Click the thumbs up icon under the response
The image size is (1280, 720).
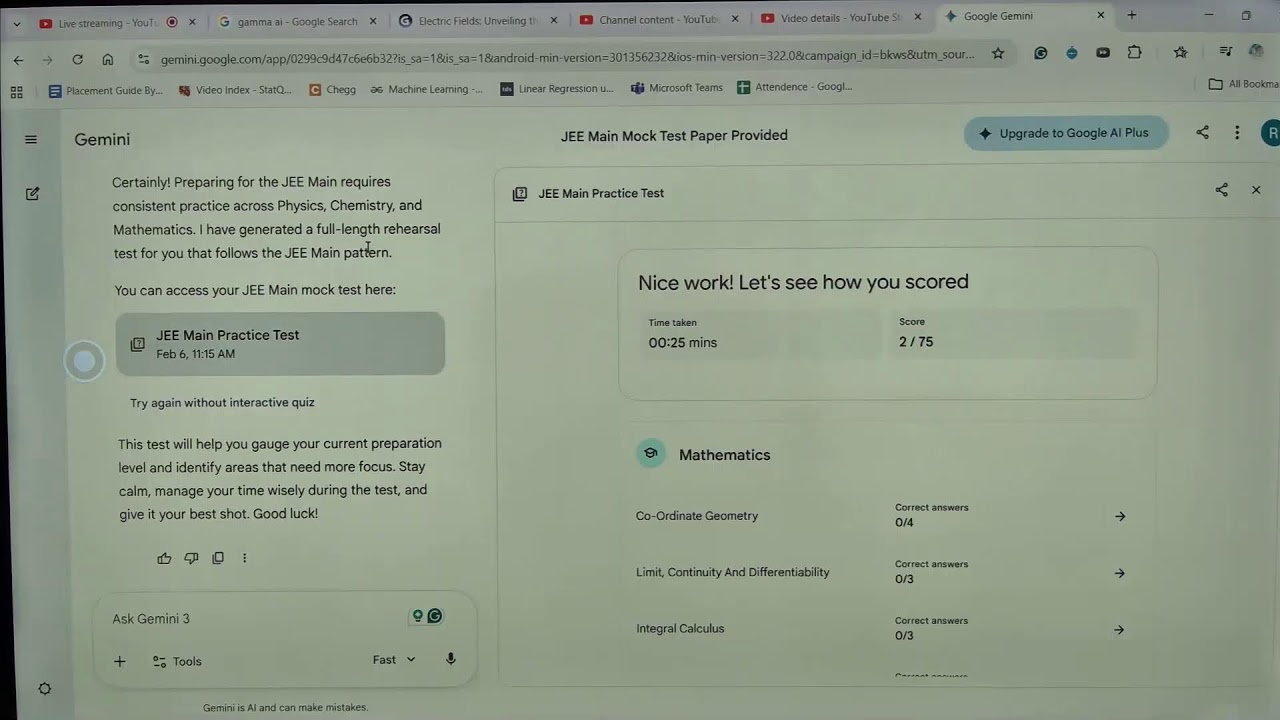point(164,558)
